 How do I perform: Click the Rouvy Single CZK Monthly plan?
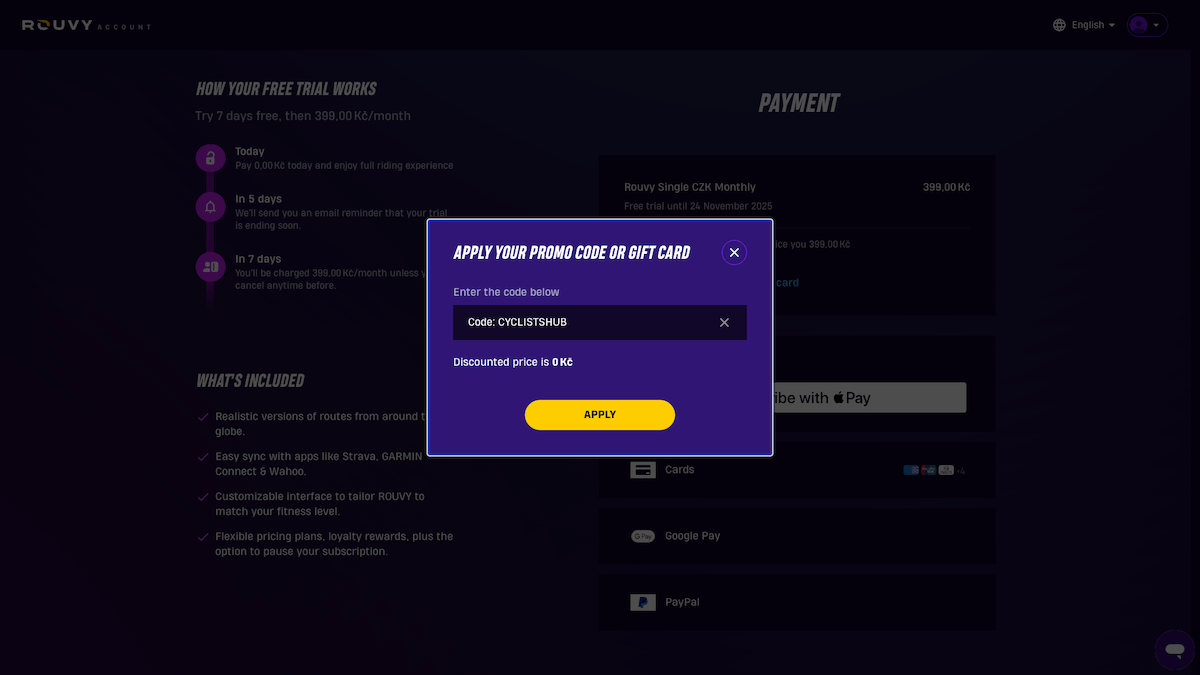point(690,187)
